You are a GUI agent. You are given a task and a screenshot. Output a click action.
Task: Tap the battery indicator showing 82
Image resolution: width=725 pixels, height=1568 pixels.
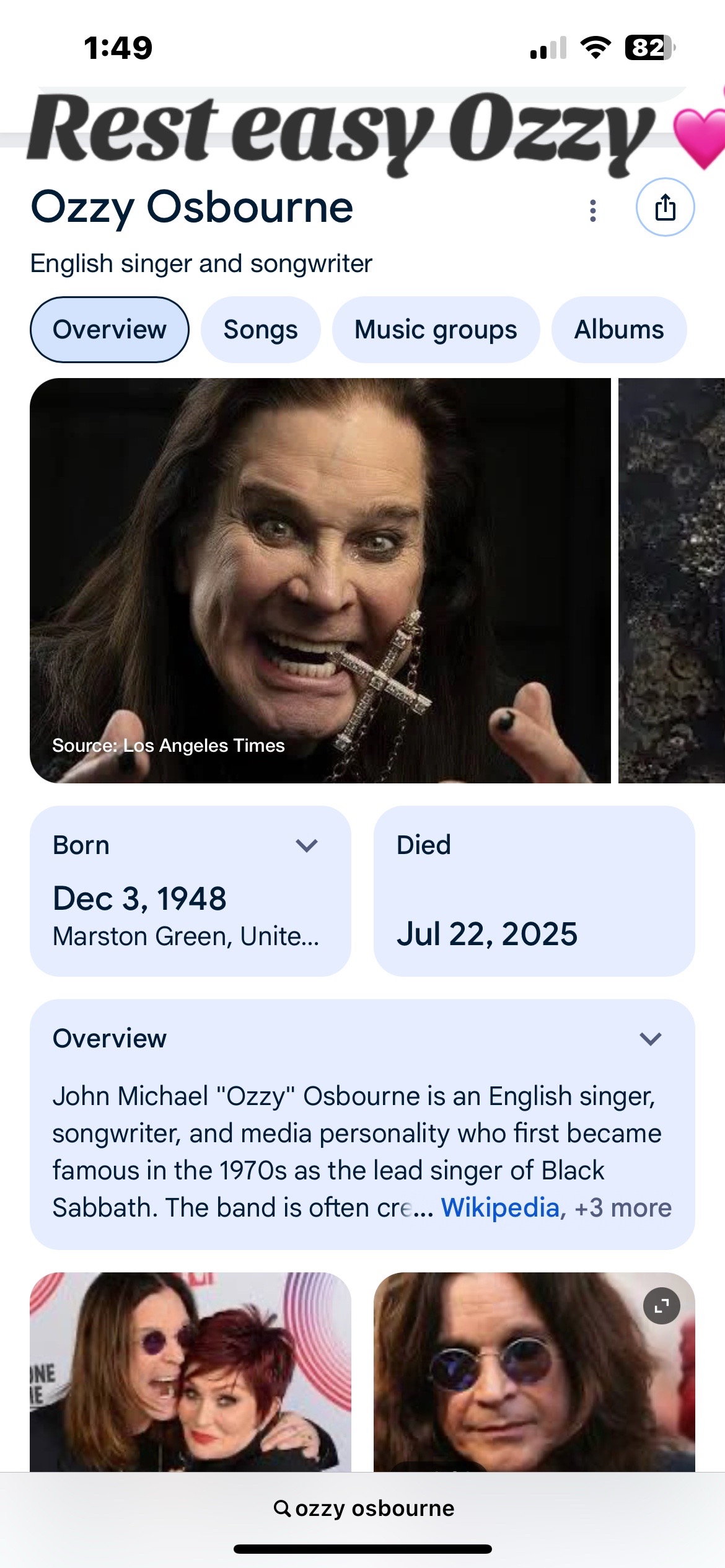649,47
